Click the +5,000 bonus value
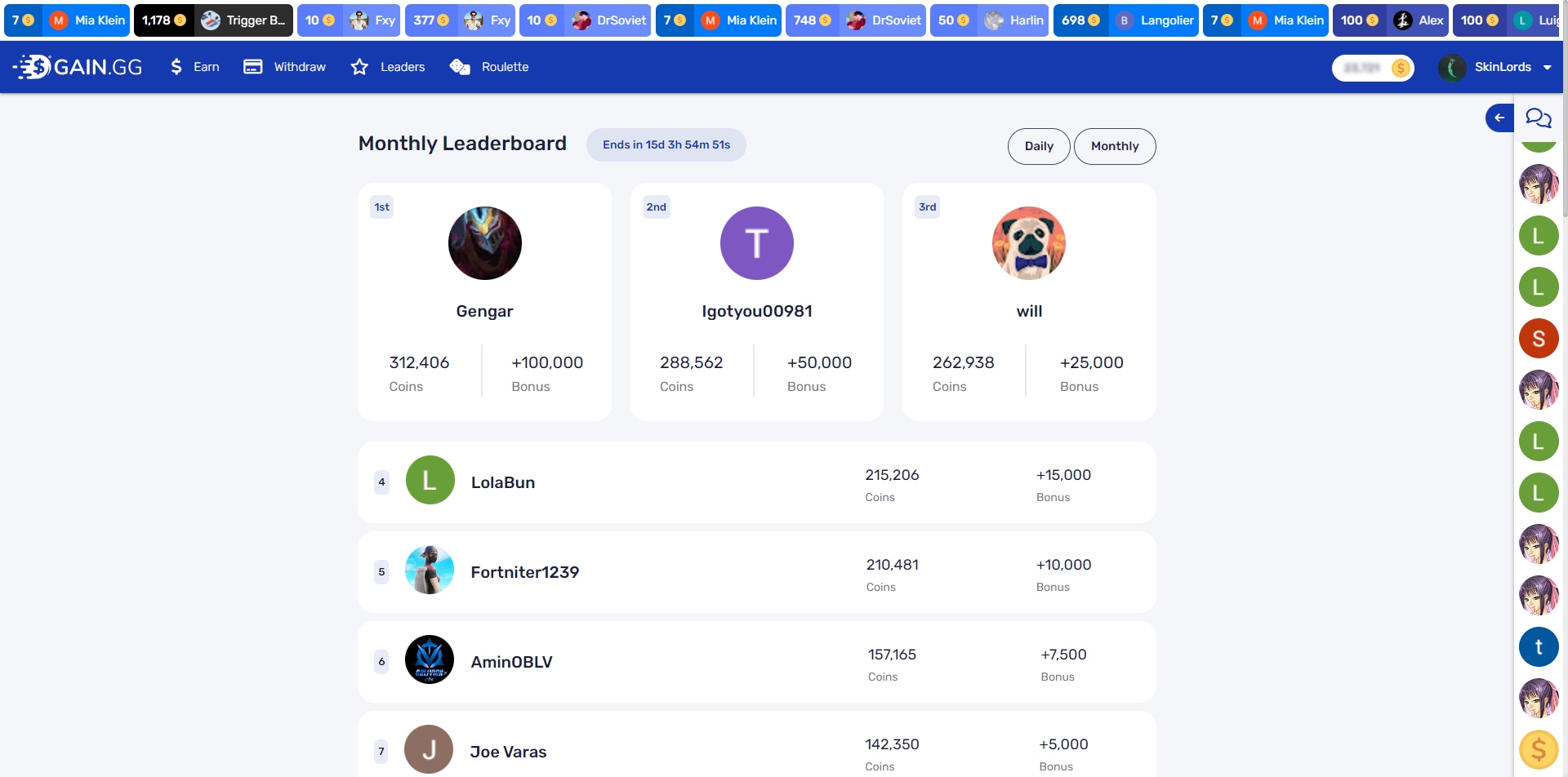 [x=1063, y=744]
